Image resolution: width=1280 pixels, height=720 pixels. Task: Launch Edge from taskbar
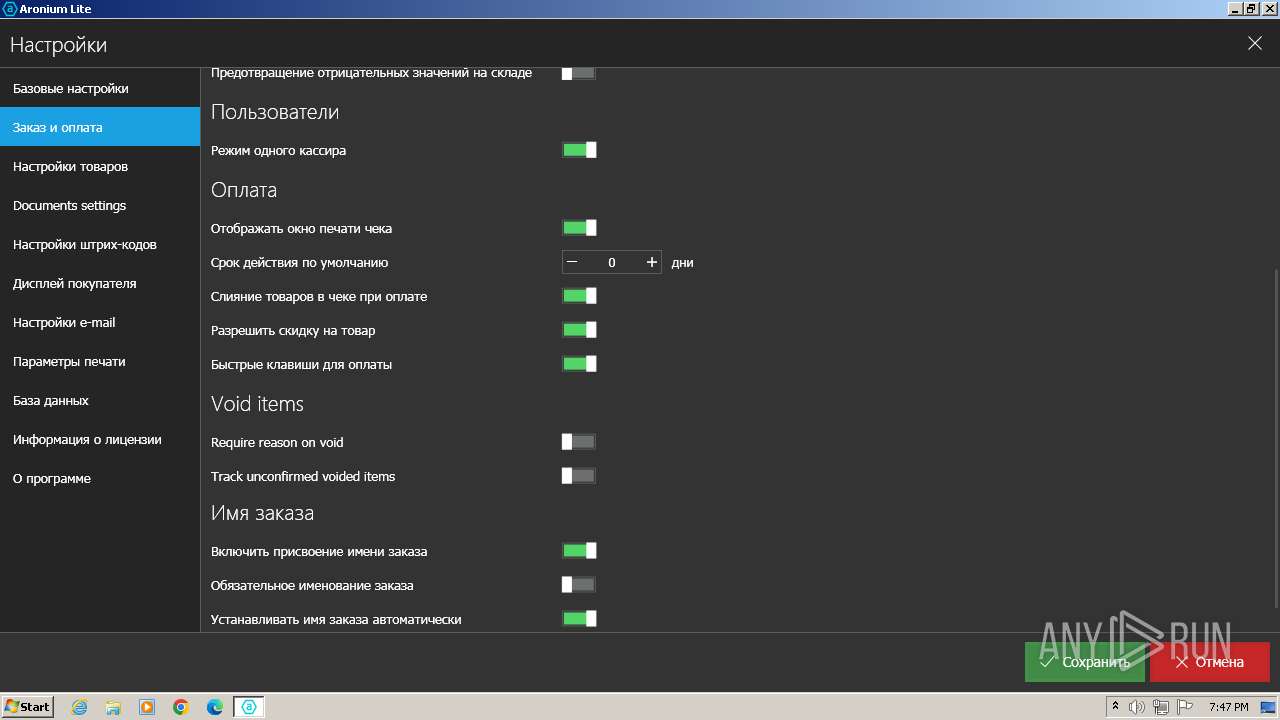tap(215, 707)
